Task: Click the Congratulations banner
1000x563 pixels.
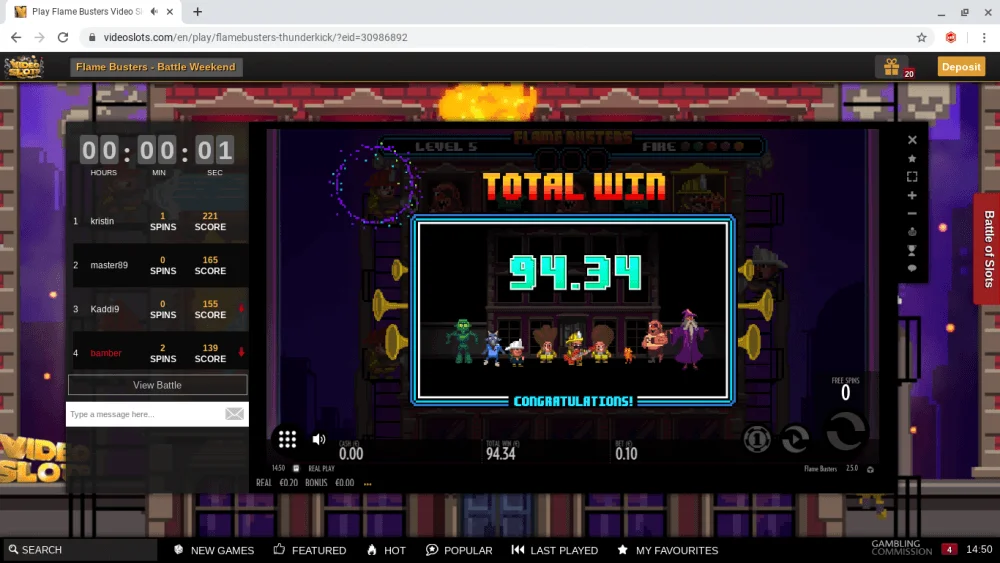Action: pyautogui.click(x=573, y=401)
